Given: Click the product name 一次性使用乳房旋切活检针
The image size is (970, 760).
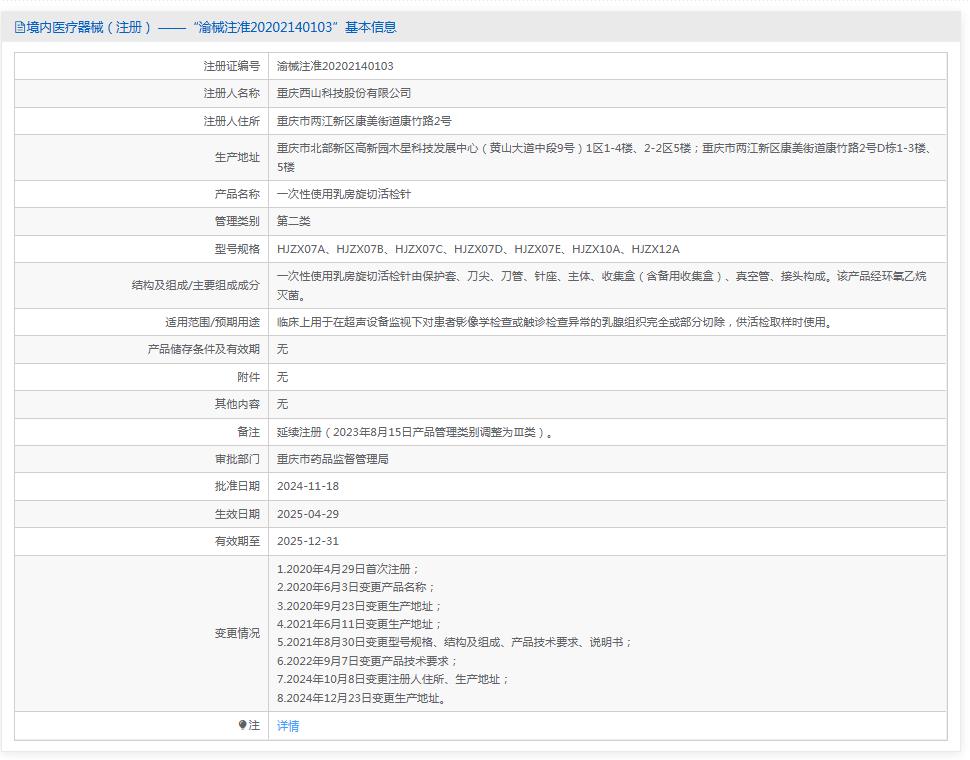Looking at the screenshot, I should pyautogui.click(x=344, y=194).
